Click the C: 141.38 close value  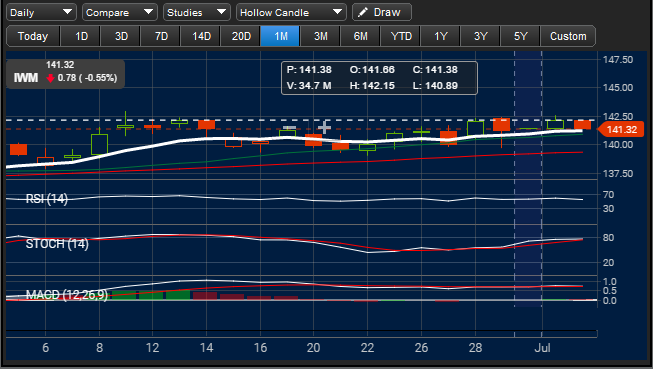435,70
